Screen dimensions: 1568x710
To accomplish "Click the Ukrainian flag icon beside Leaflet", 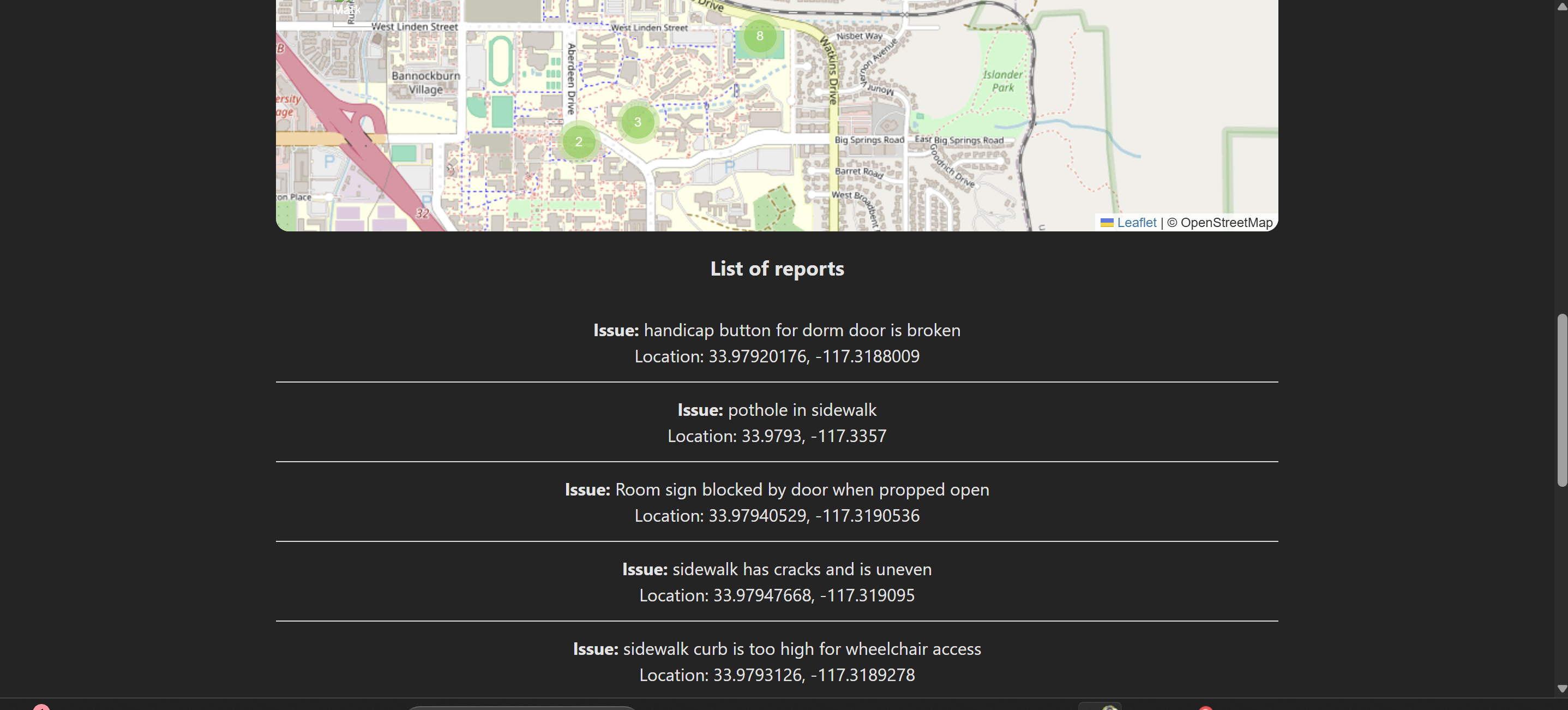I will coord(1107,223).
